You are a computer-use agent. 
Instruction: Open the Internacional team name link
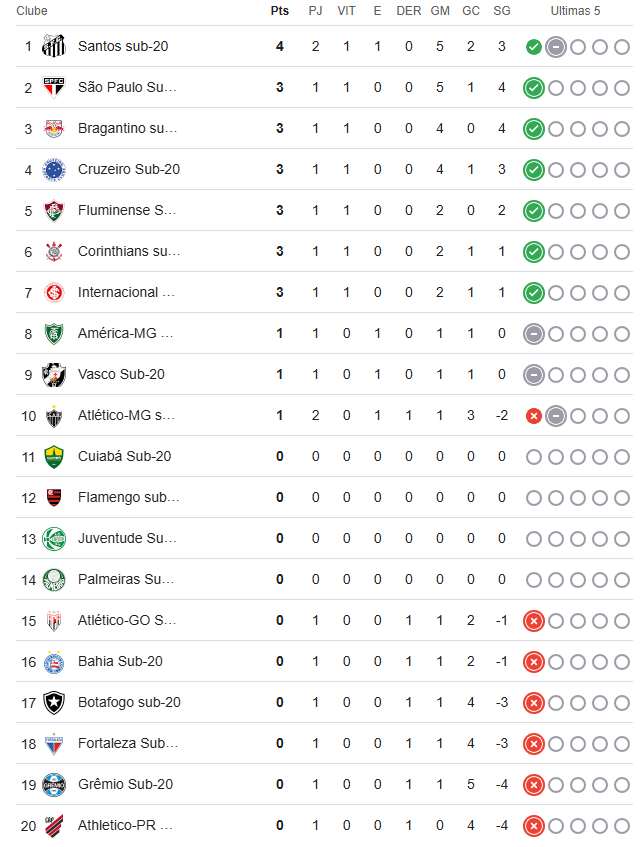click(126, 292)
